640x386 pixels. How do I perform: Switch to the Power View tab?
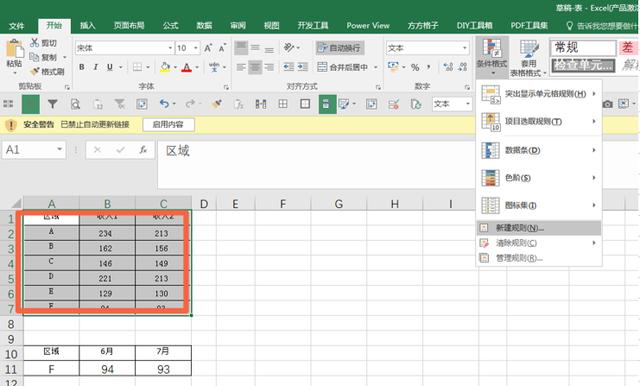click(x=368, y=26)
